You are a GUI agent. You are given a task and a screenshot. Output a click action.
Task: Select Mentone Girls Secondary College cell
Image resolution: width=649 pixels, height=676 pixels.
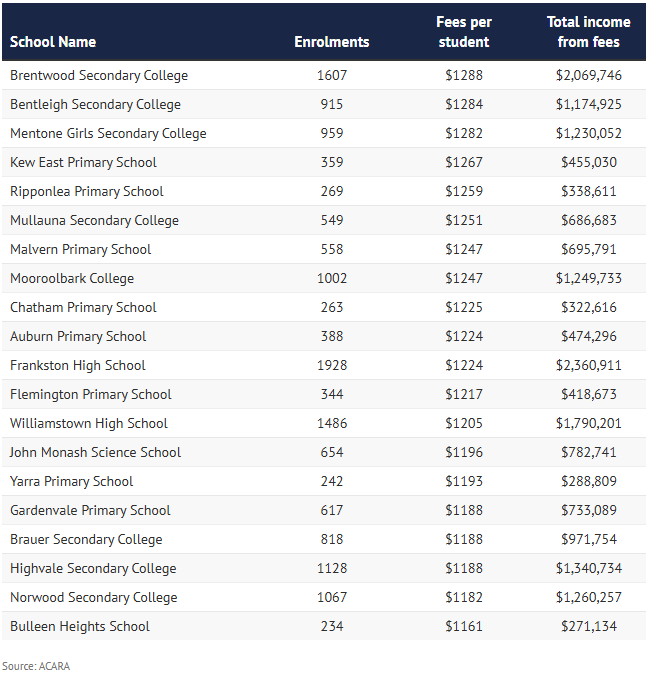pyautogui.click(x=108, y=133)
